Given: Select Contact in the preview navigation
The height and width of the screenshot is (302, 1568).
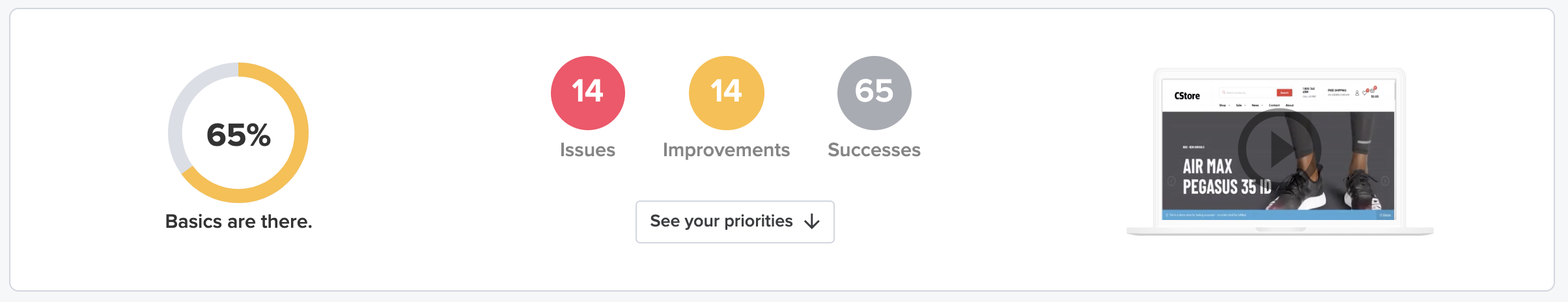Looking at the screenshot, I should point(1274,105).
